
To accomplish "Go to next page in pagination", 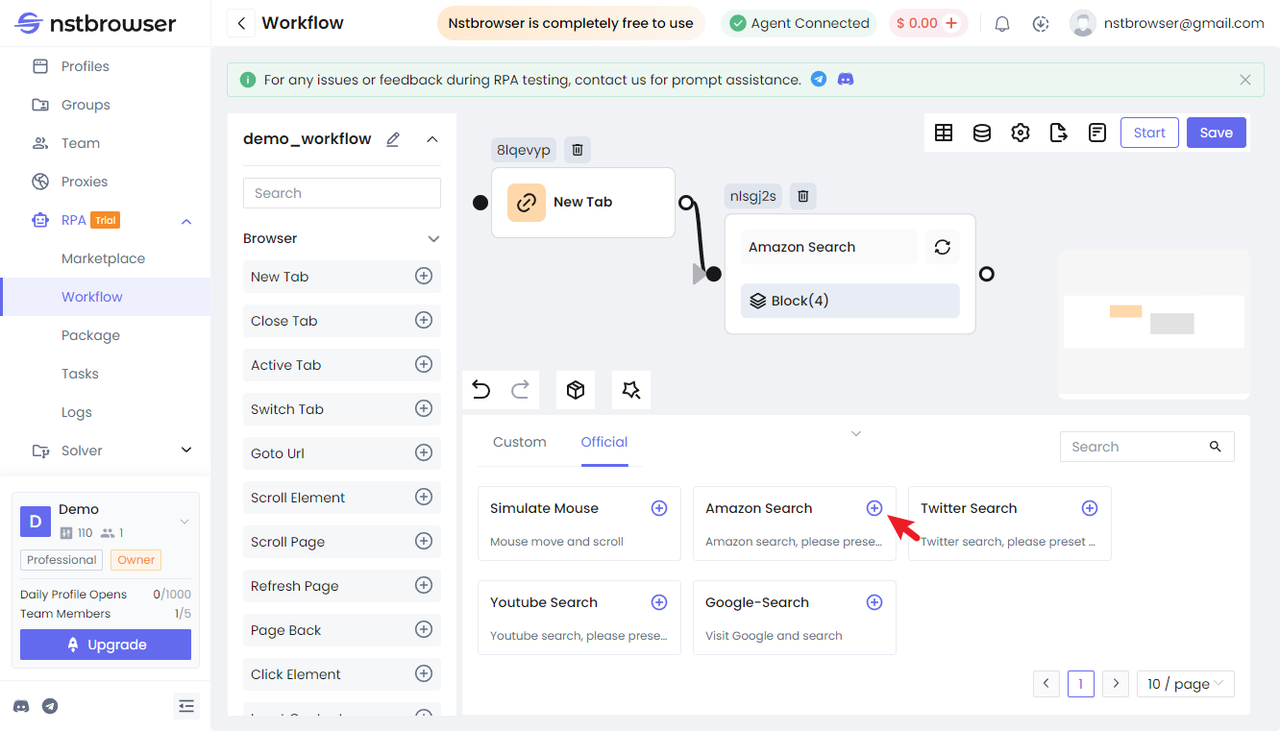I will pos(1117,684).
